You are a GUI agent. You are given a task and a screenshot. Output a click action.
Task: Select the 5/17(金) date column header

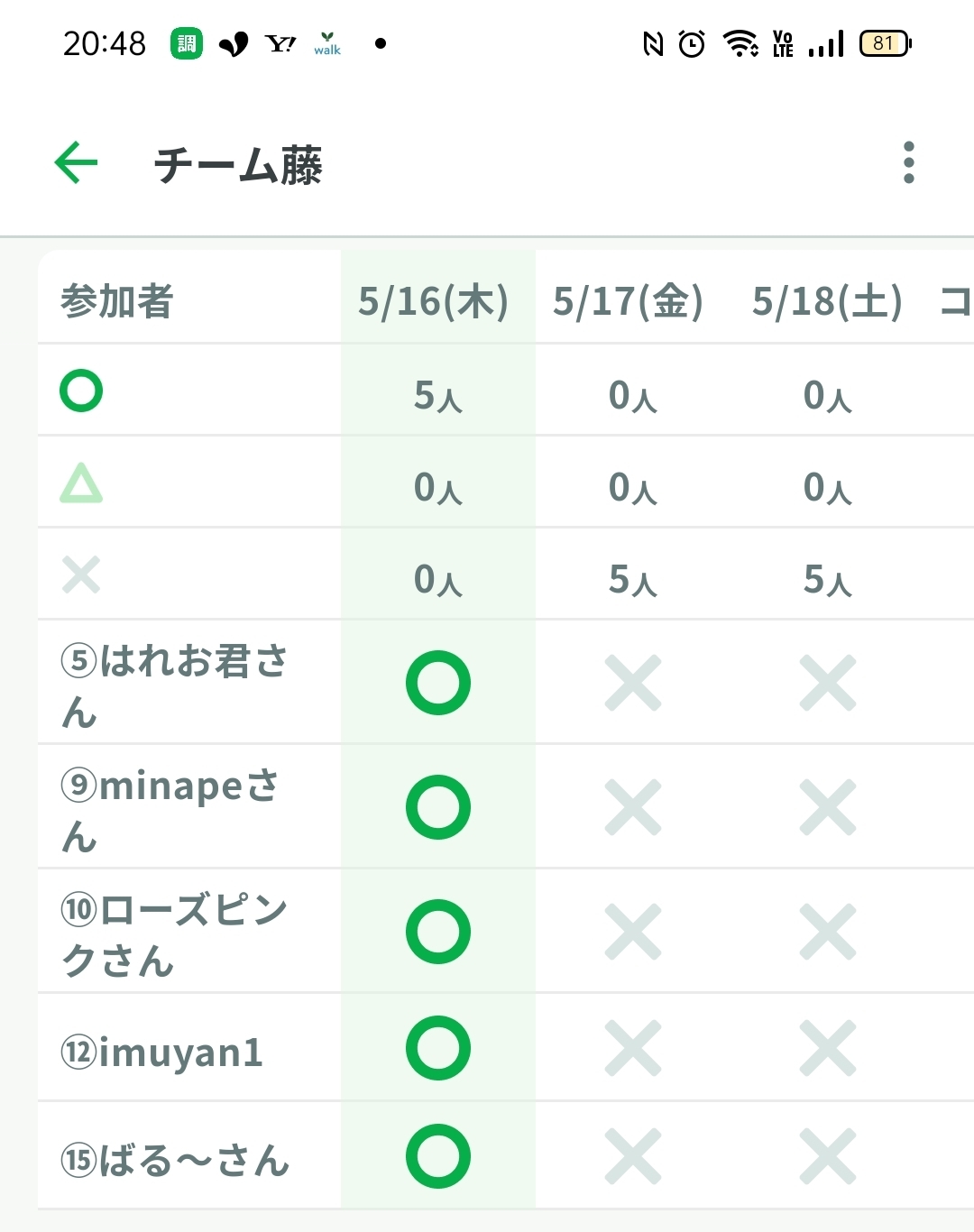click(629, 301)
